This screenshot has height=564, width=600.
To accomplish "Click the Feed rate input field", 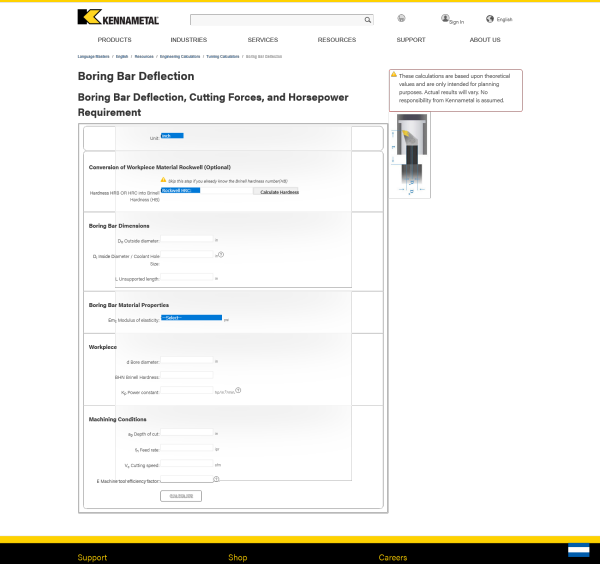I will coord(187,448).
